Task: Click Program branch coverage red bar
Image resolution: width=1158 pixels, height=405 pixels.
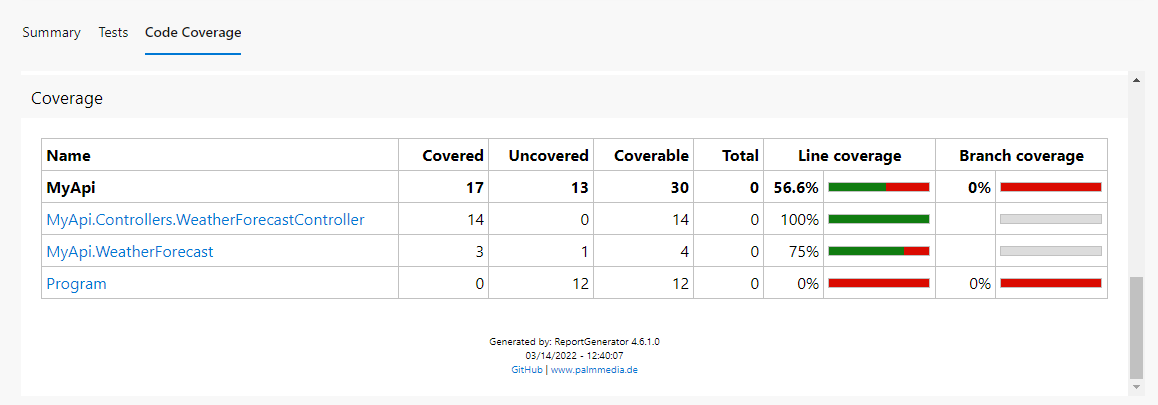Action: pyautogui.click(x=1050, y=284)
